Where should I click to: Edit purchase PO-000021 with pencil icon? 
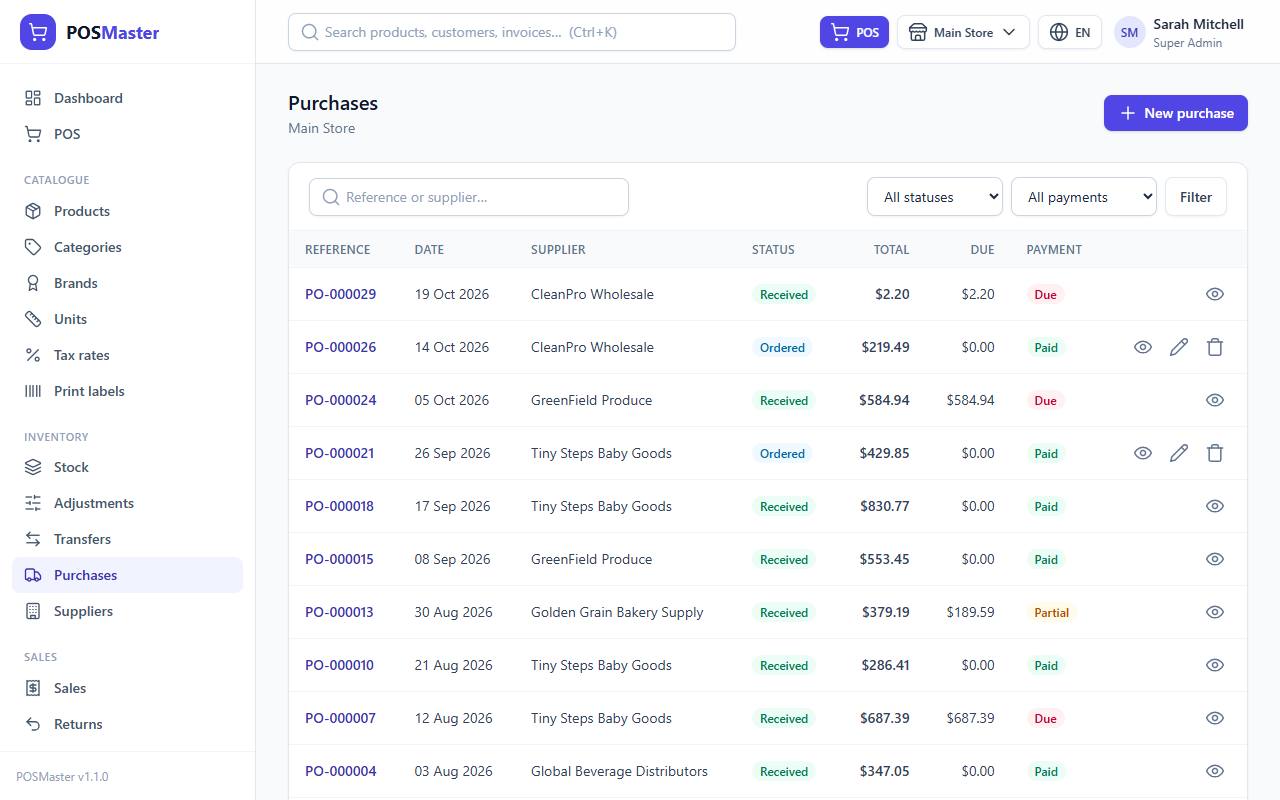(1179, 453)
